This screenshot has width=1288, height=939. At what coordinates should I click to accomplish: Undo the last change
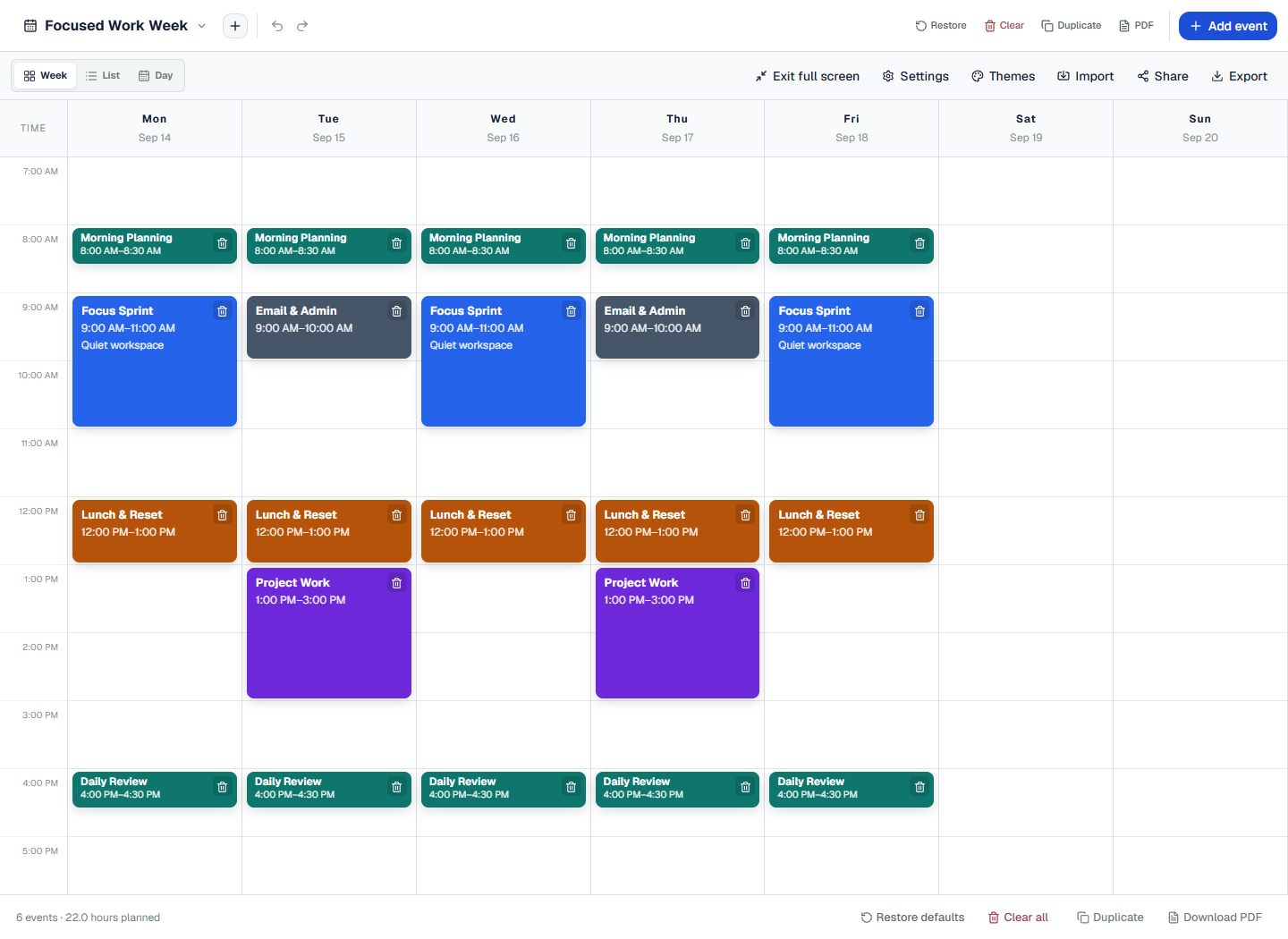(x=277, y=26)
